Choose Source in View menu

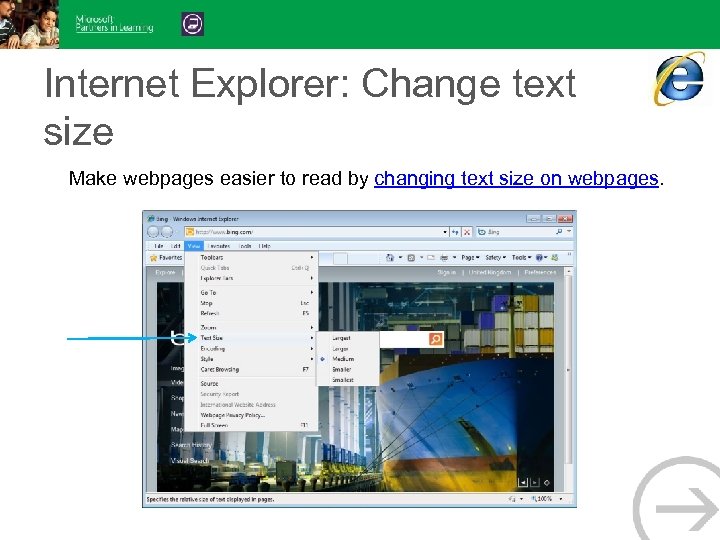point(251,383)
